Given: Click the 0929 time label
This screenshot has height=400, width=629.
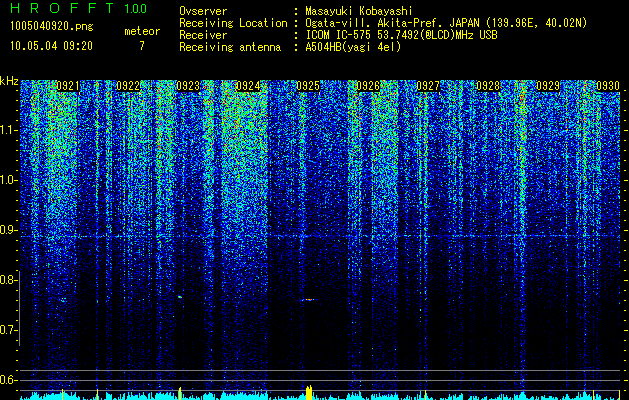Looking at the screenshot, I should (x=548, y=86).
